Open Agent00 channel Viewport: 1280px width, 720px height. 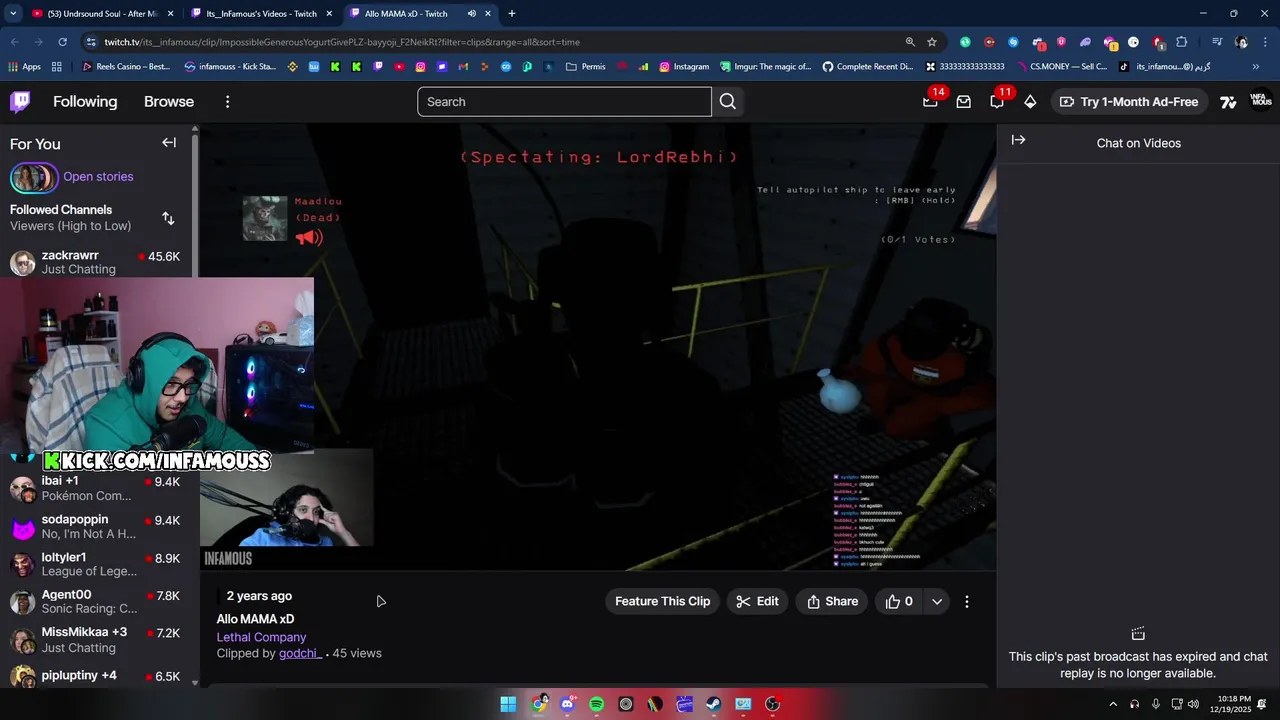[x=98, y=602]
